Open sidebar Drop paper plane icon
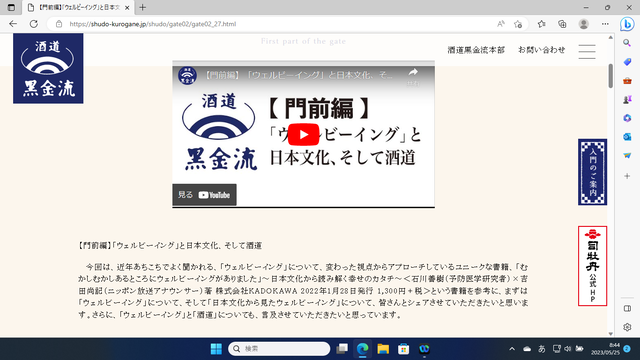Viewport: 640px width, 360px height. (627, 156)
